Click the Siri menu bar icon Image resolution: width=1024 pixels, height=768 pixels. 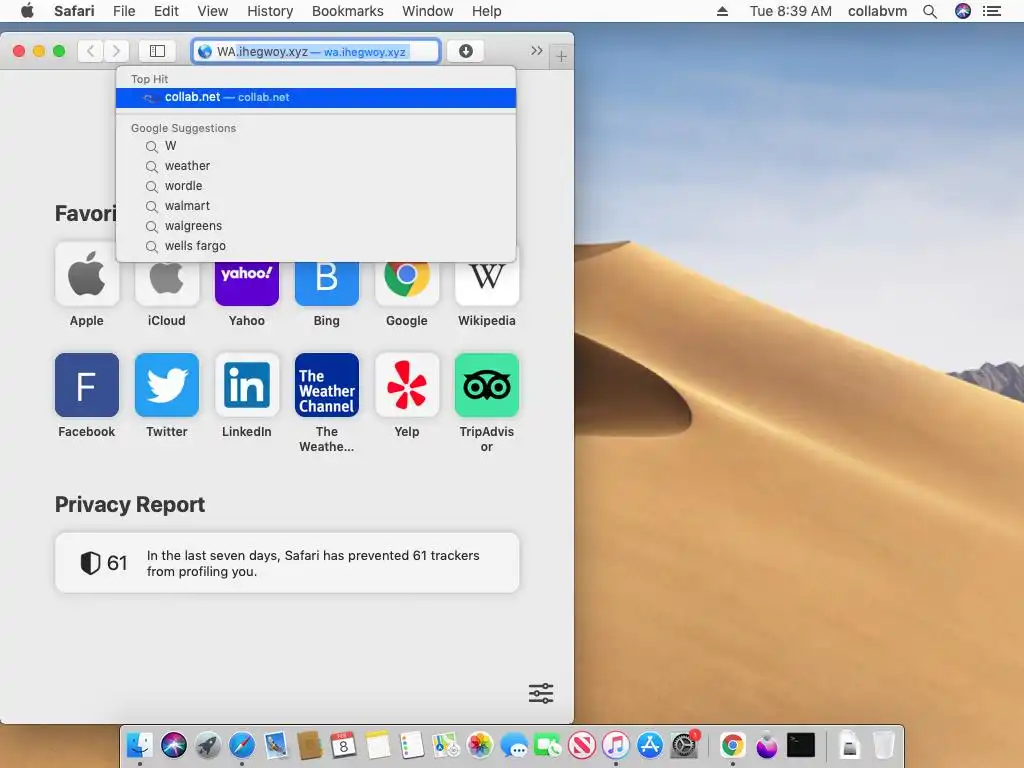click(x=963, y=11)
